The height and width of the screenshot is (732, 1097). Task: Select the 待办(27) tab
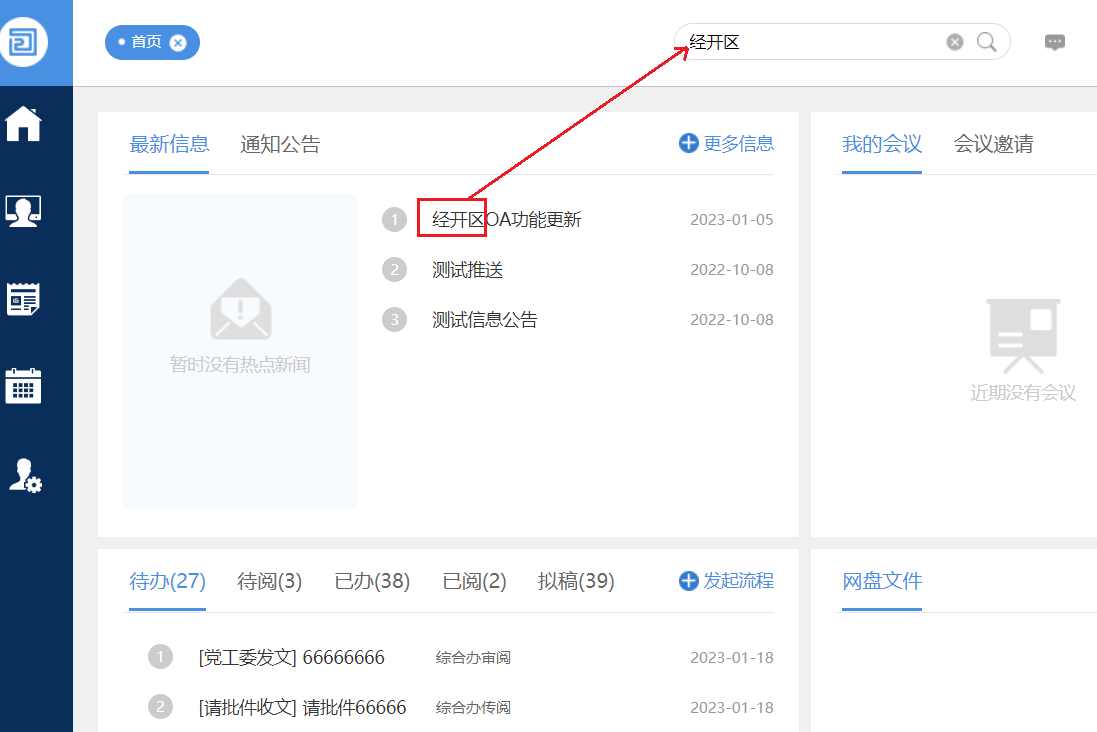pos(167,581)
